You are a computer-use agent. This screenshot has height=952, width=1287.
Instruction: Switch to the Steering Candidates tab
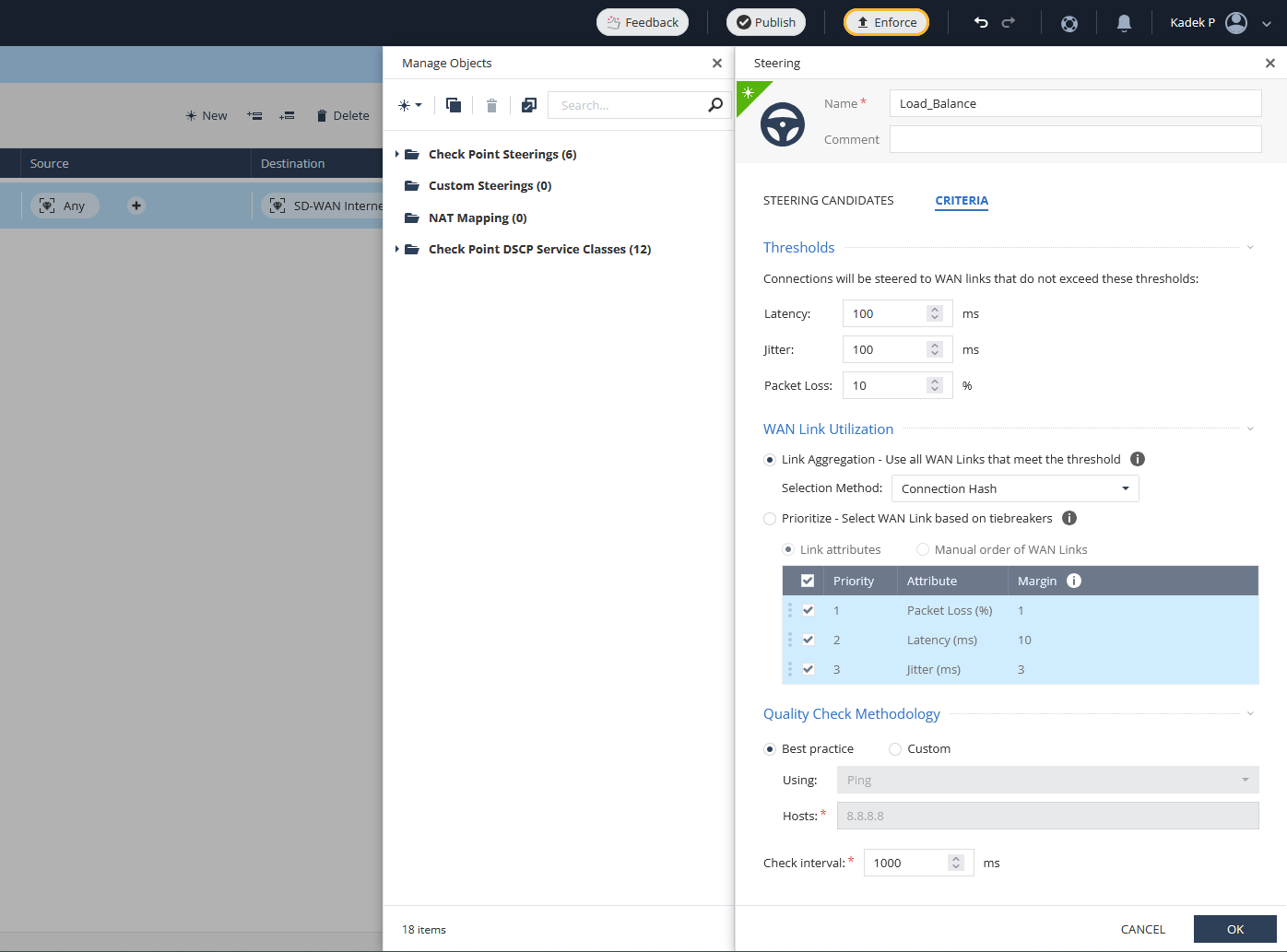[828, 200]
